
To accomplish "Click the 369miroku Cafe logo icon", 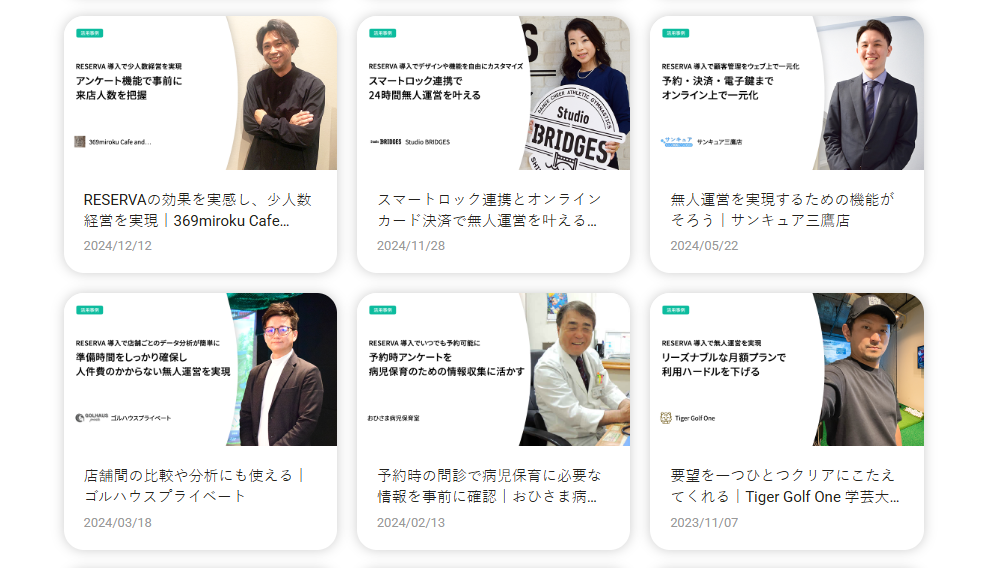I will [x=80, y=141].
